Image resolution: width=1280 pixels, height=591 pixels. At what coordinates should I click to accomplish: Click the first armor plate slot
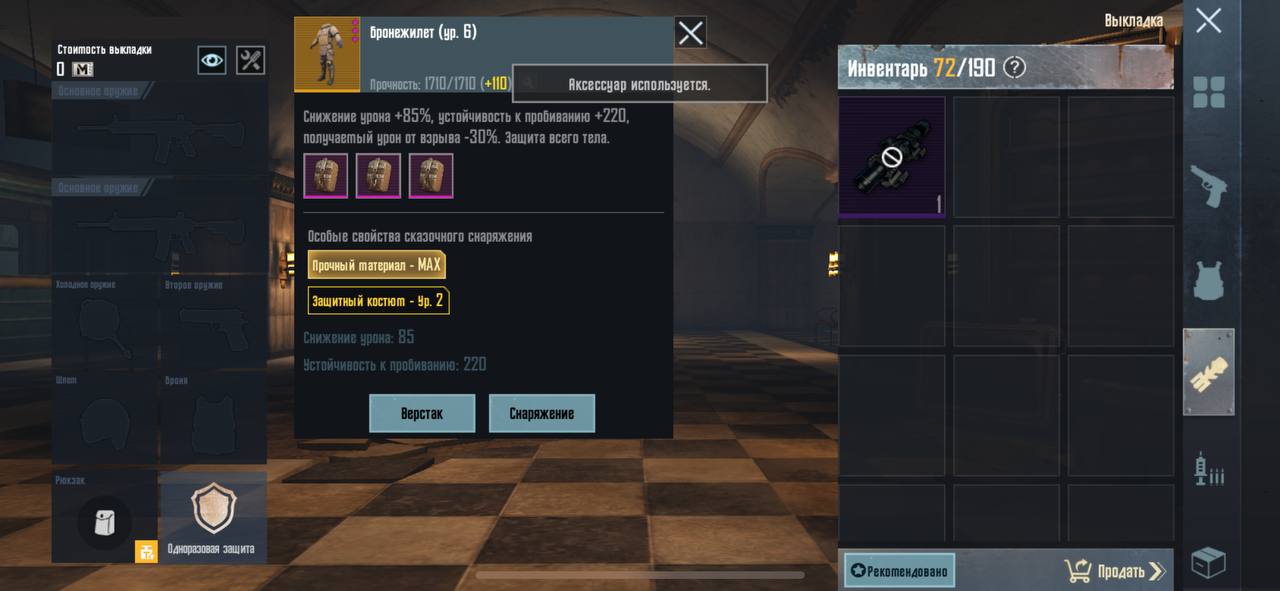326,176
